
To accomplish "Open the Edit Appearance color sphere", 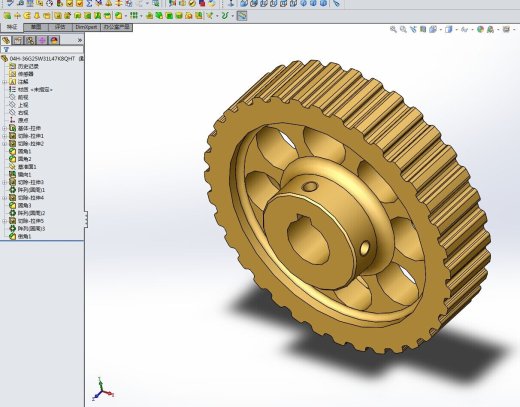I will click(x=480, y=29).
